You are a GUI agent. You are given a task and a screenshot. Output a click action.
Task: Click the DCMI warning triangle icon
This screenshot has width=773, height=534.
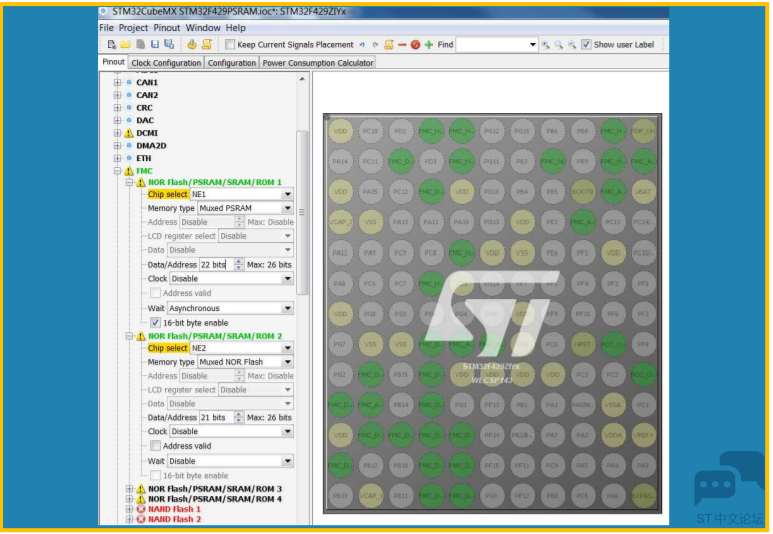click(x=129, y=133)
